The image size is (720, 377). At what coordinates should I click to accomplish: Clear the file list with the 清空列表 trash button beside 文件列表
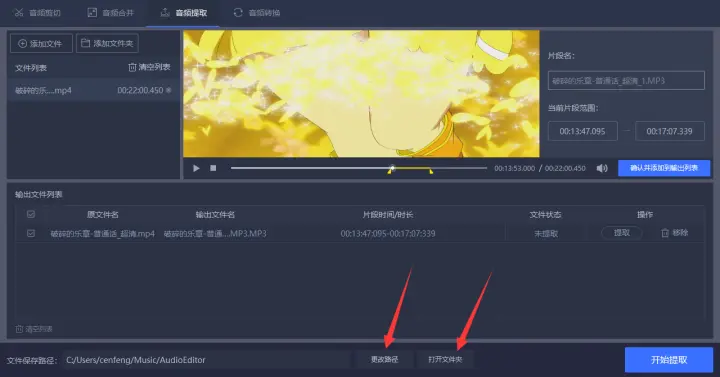click(x=149, y=67)
